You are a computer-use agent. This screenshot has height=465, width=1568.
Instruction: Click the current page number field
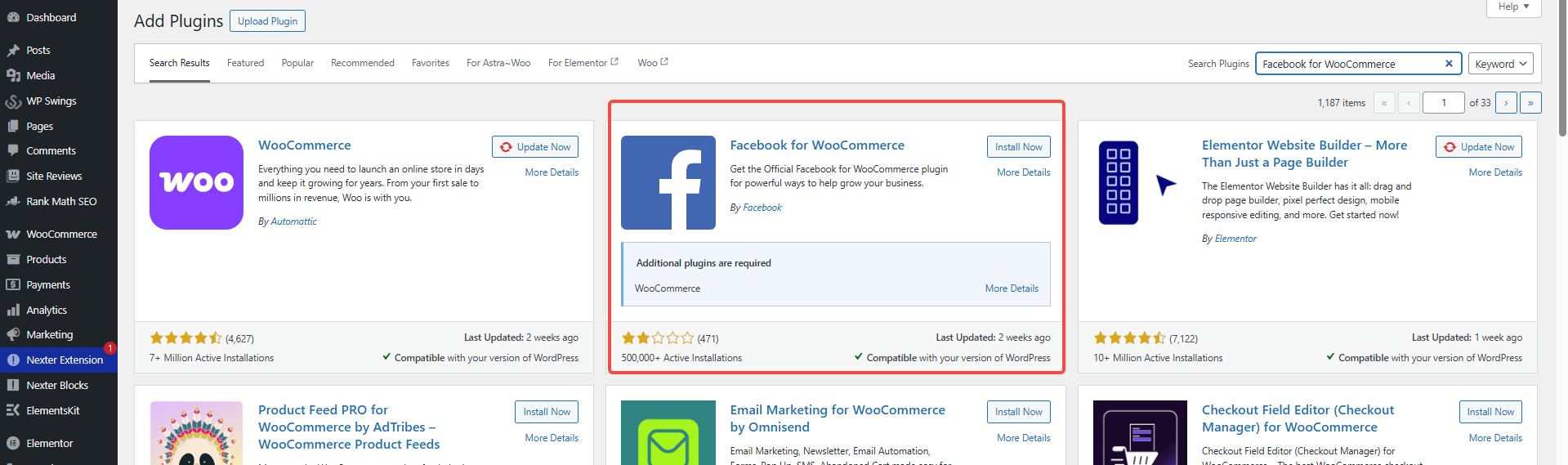tap(1444, 103)
